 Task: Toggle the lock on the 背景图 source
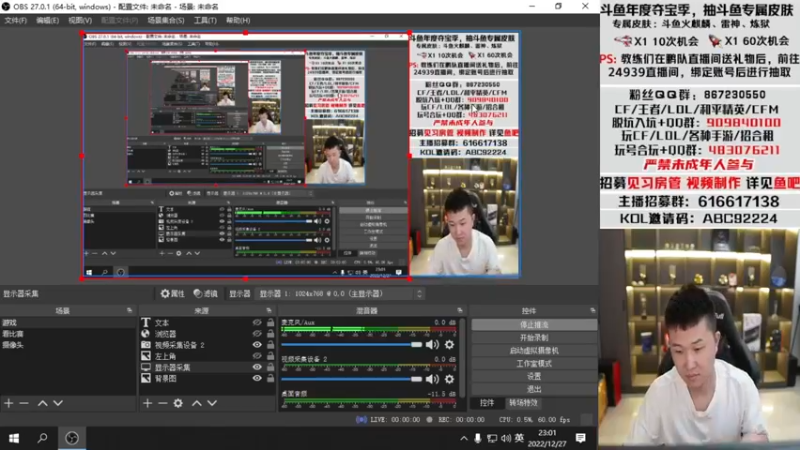click(x=270, y=379)
